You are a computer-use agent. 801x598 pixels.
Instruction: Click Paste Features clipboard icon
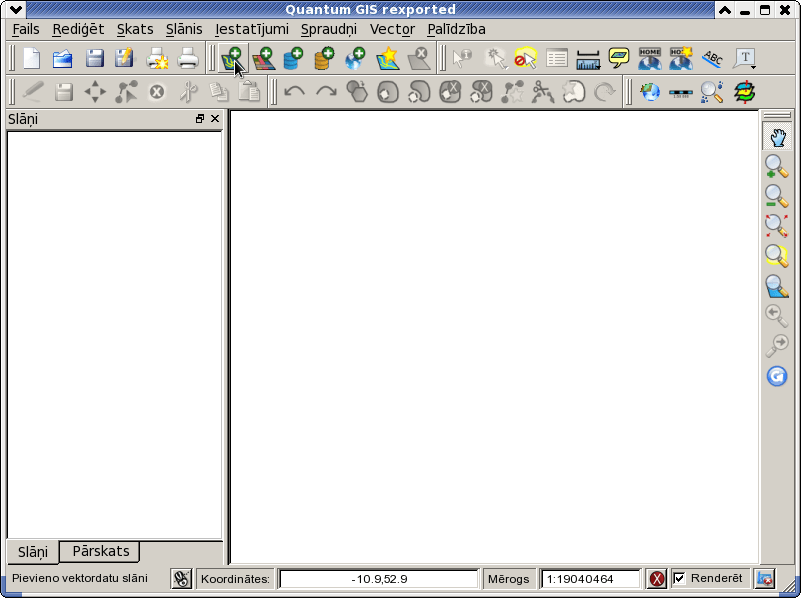pos(250,92)
